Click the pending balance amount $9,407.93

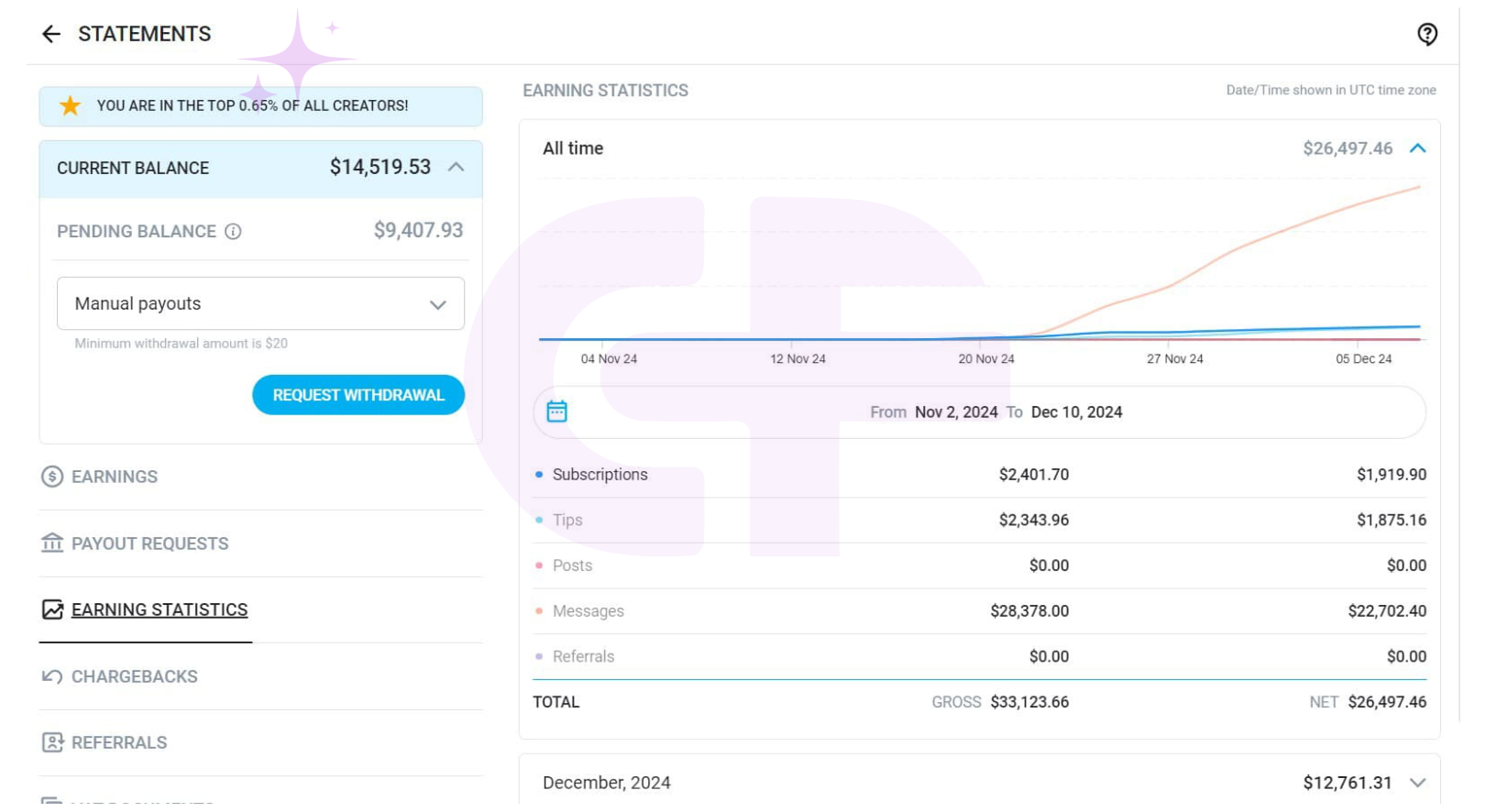point(418,230)
